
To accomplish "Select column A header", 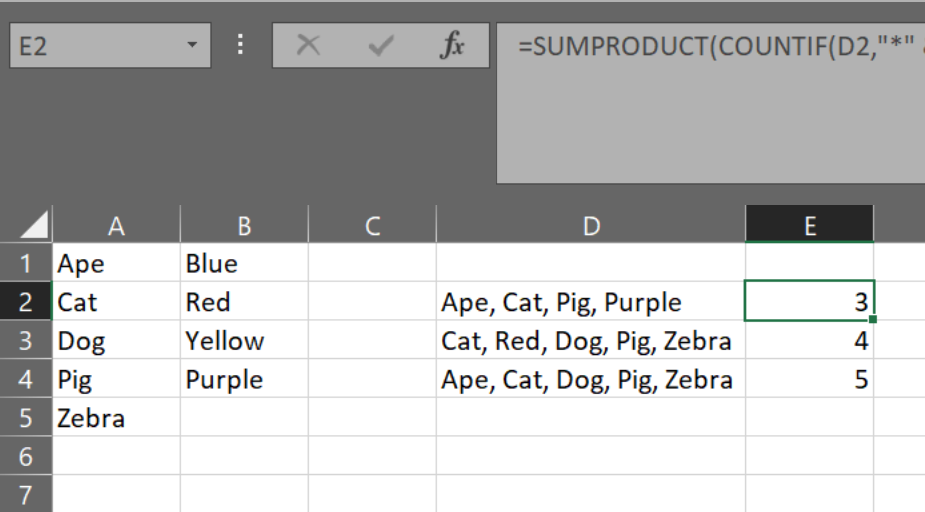I will pyautogui.click(x=116, y=226).
